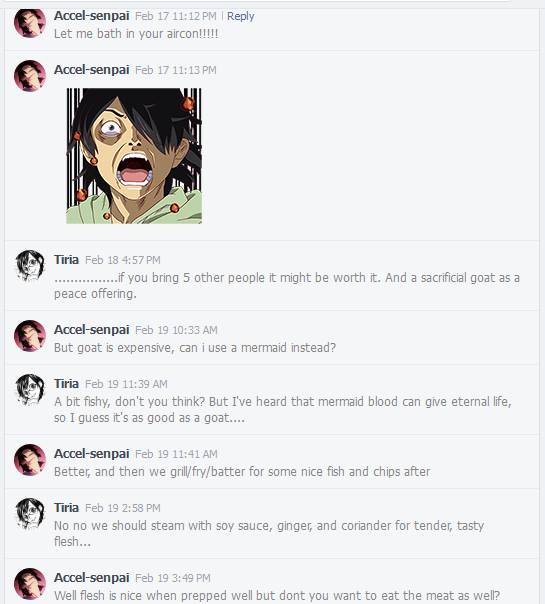Open Accel-senpai avatar on fish and chips comment
545x604 pixels.
click(x=30, y=460)
